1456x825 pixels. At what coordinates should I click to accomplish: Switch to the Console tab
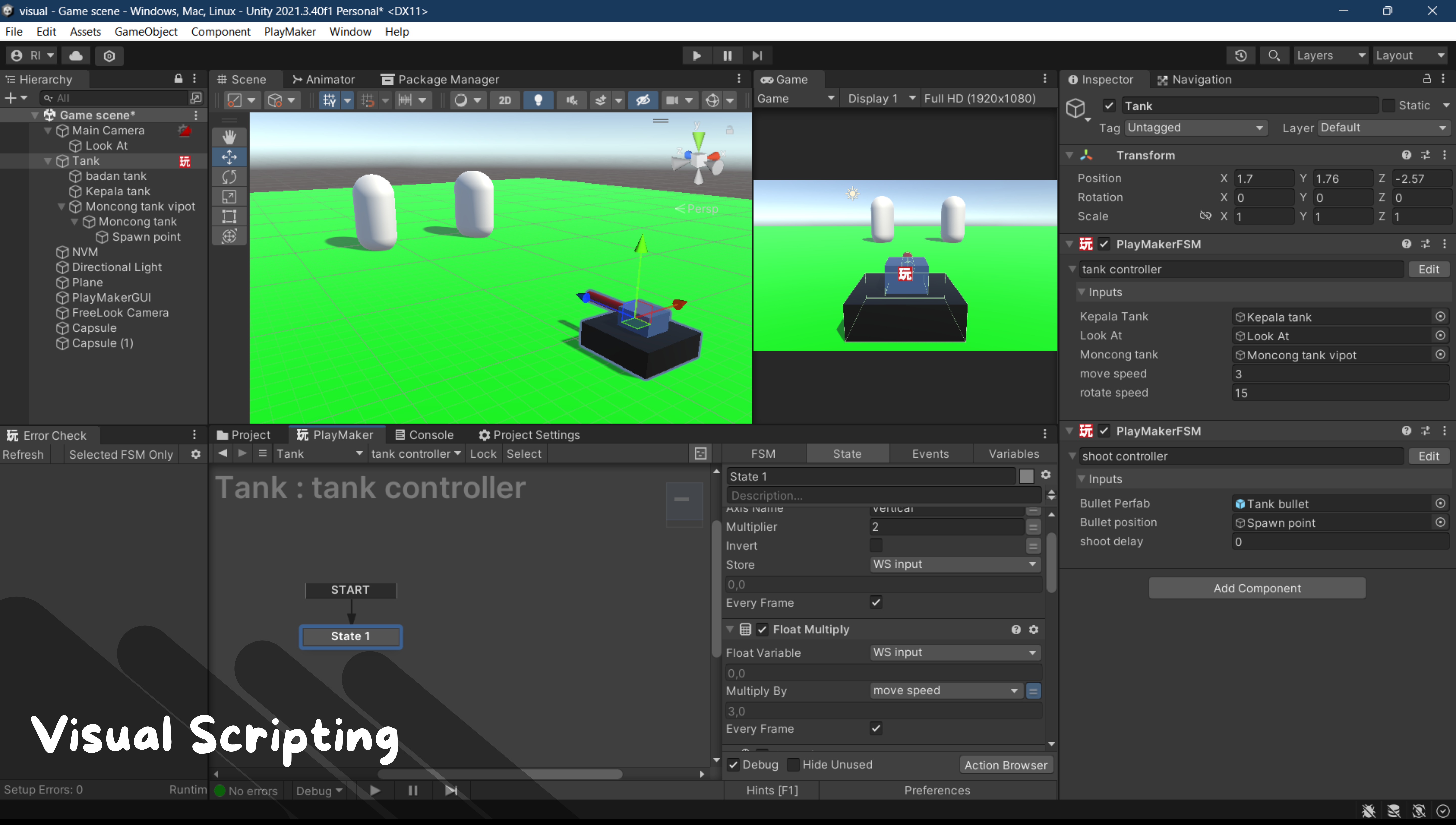tap(424, 434)
